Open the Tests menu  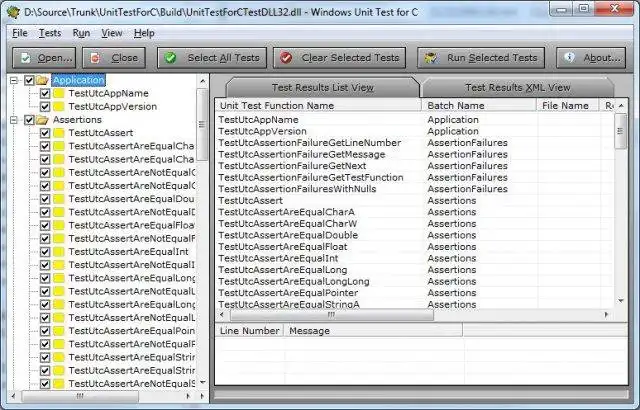(50, 33)
